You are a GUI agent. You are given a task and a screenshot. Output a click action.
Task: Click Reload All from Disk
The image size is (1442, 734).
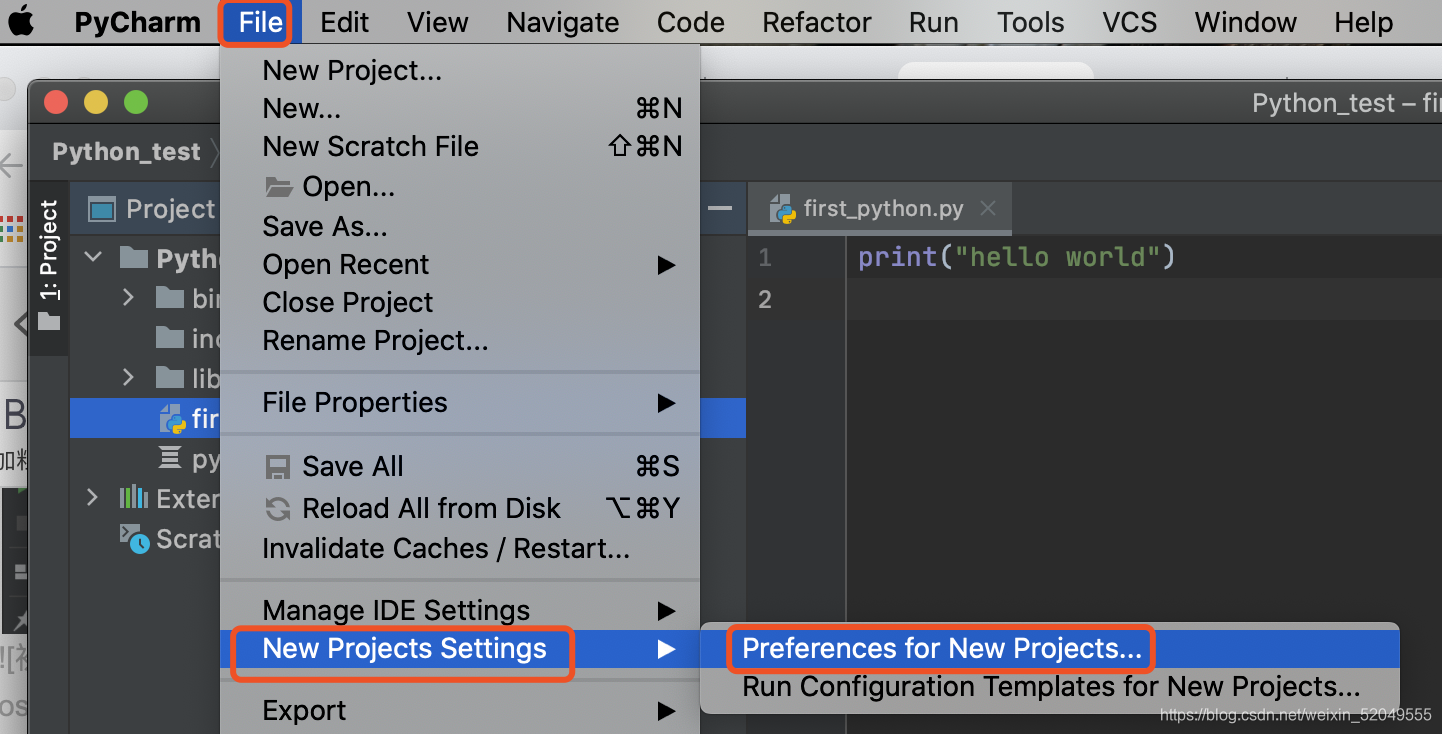tap(460, 508)
